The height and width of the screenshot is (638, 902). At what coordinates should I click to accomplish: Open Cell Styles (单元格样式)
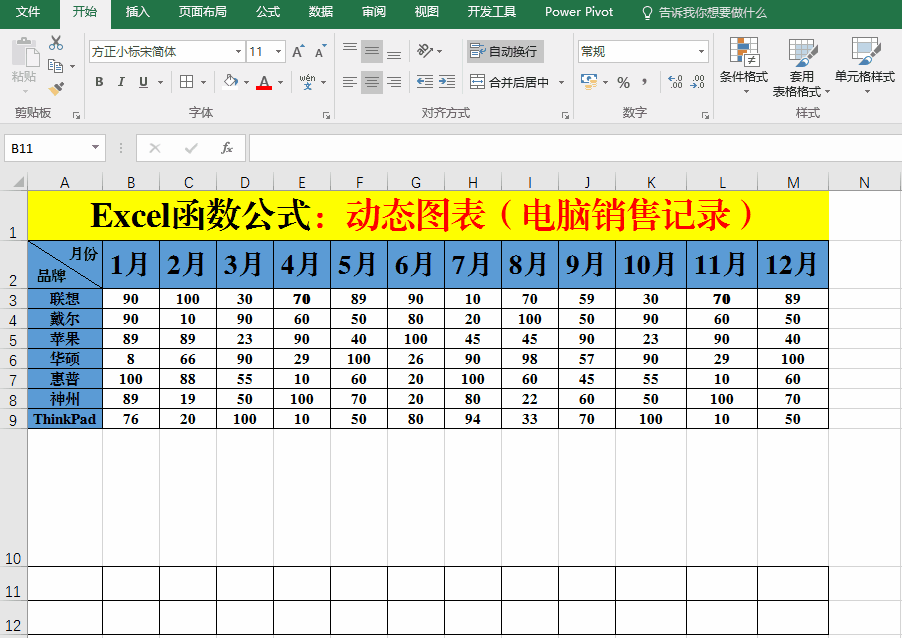[x=865, y=66]
